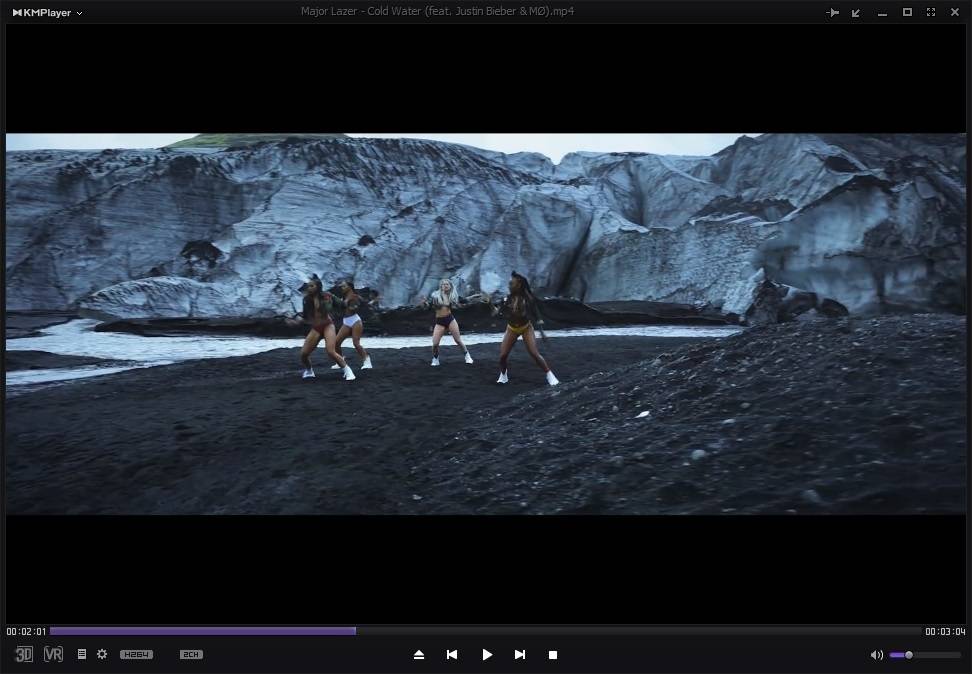Click the 2CH audio channel badge
This screenshot has width=972, height=674.
pyautogui.click(x=191, y=655)
